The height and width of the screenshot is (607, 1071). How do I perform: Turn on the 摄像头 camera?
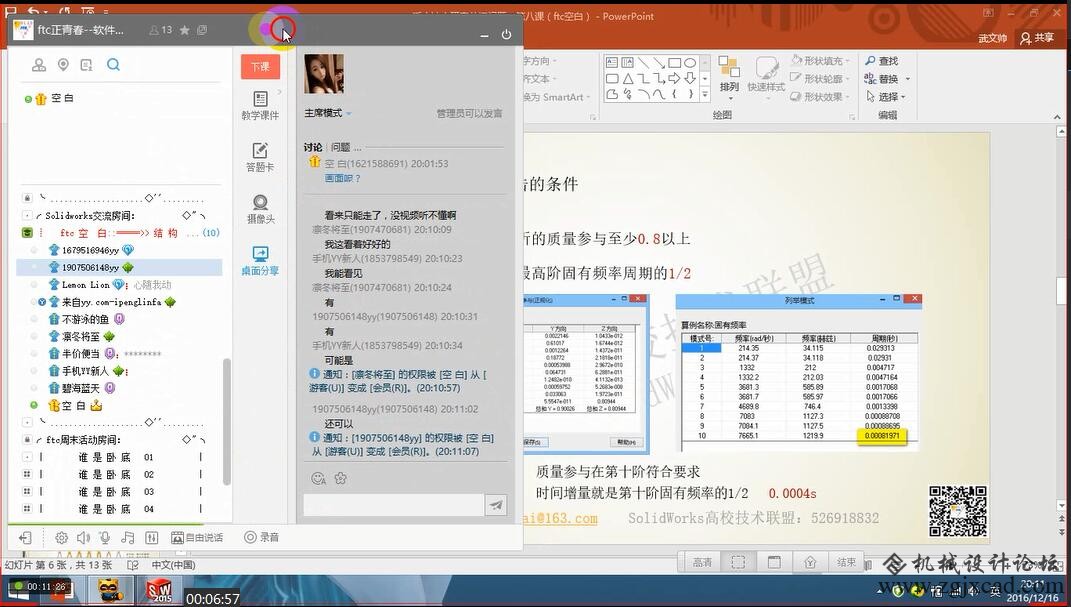[x=260, y=210]
